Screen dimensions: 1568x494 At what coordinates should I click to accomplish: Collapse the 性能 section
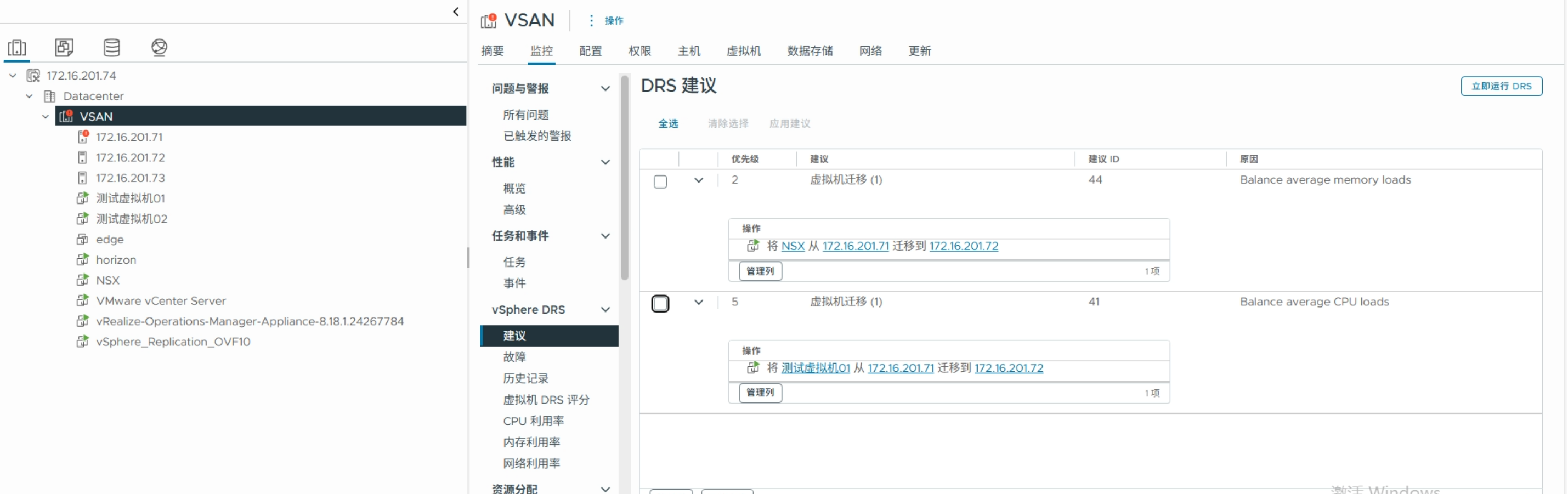point(605,162)
